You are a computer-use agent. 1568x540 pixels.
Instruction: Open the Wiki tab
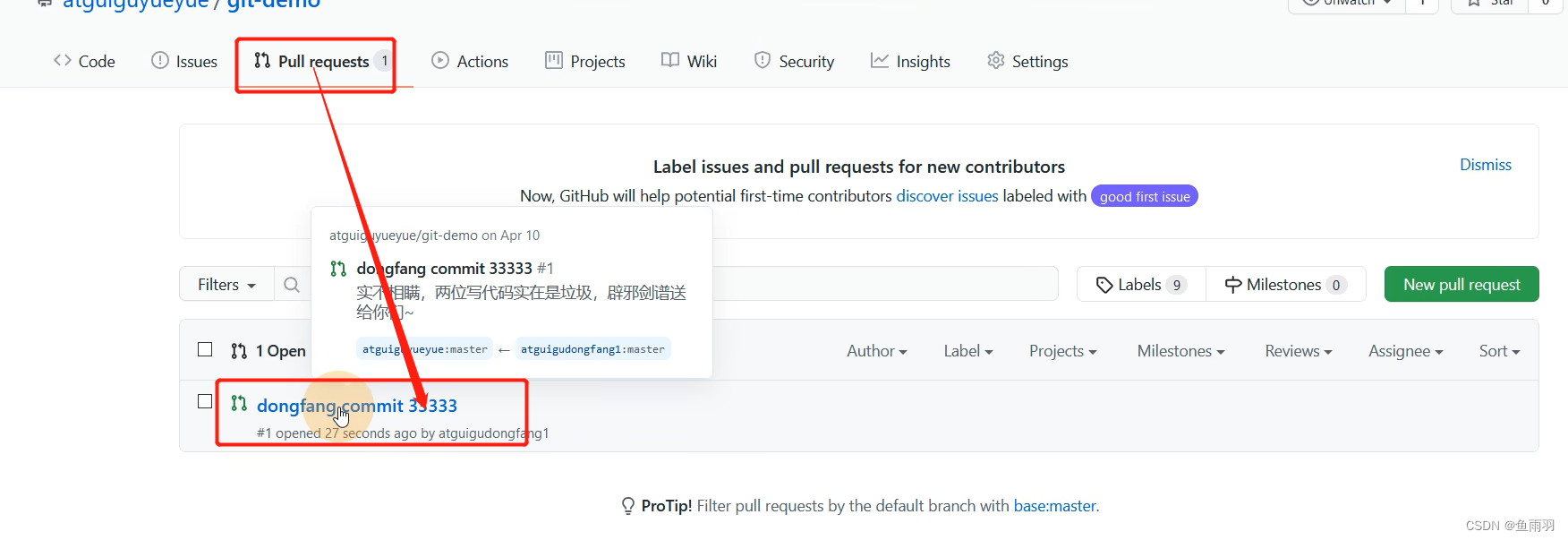[689, 61]
